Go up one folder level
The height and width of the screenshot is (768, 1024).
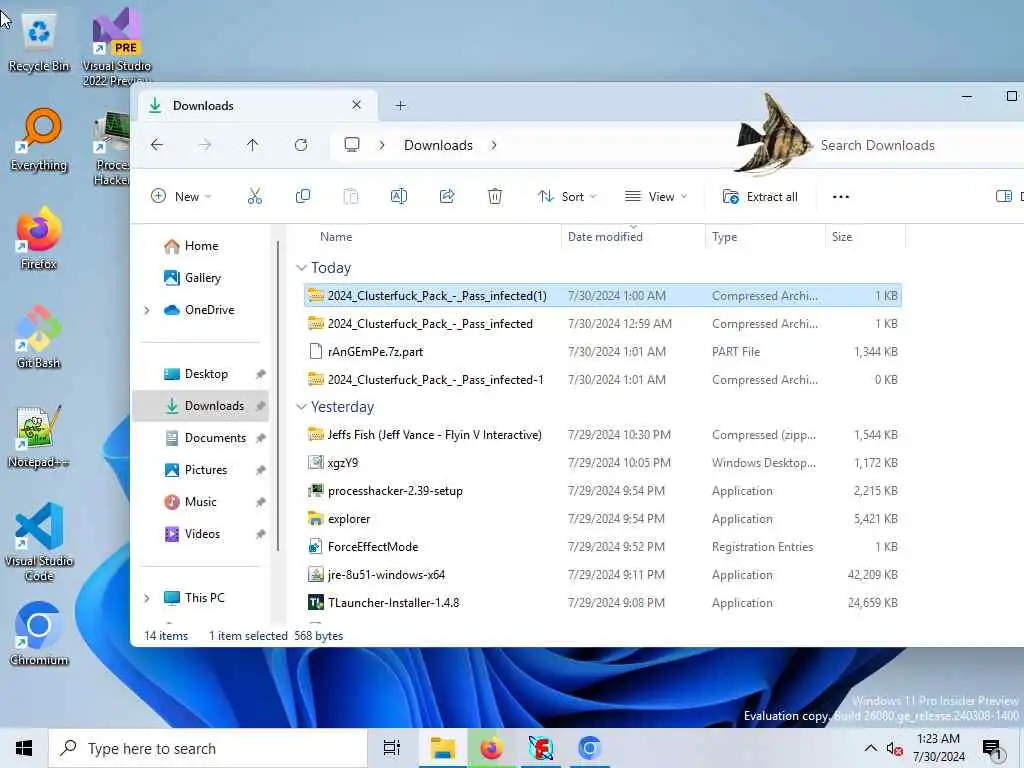point(253,145)
